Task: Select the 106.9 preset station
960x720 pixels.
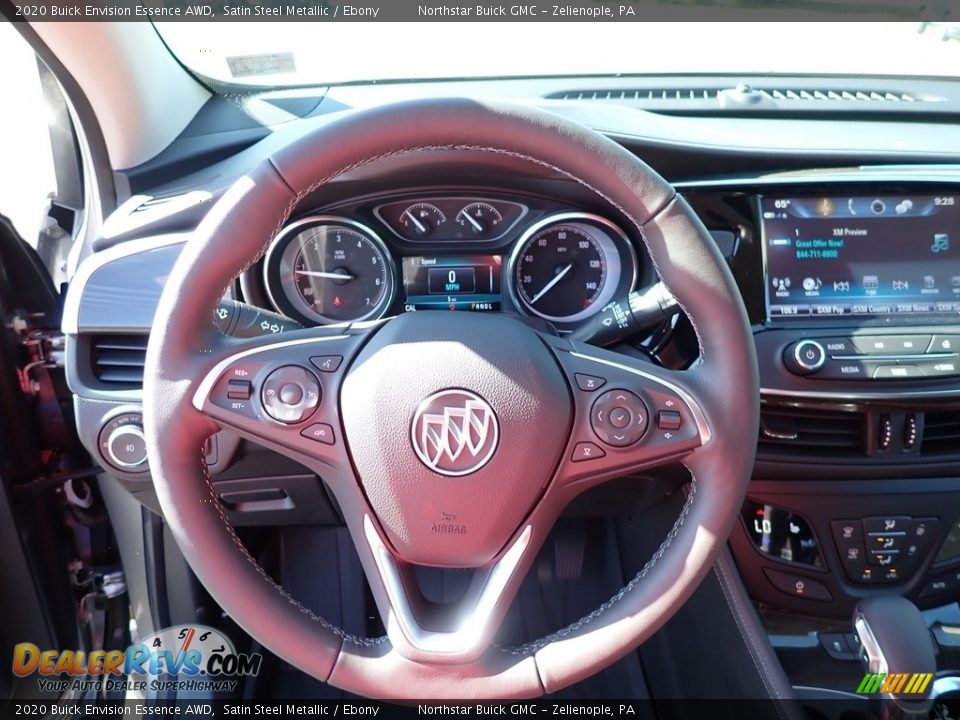Action: 789,310
